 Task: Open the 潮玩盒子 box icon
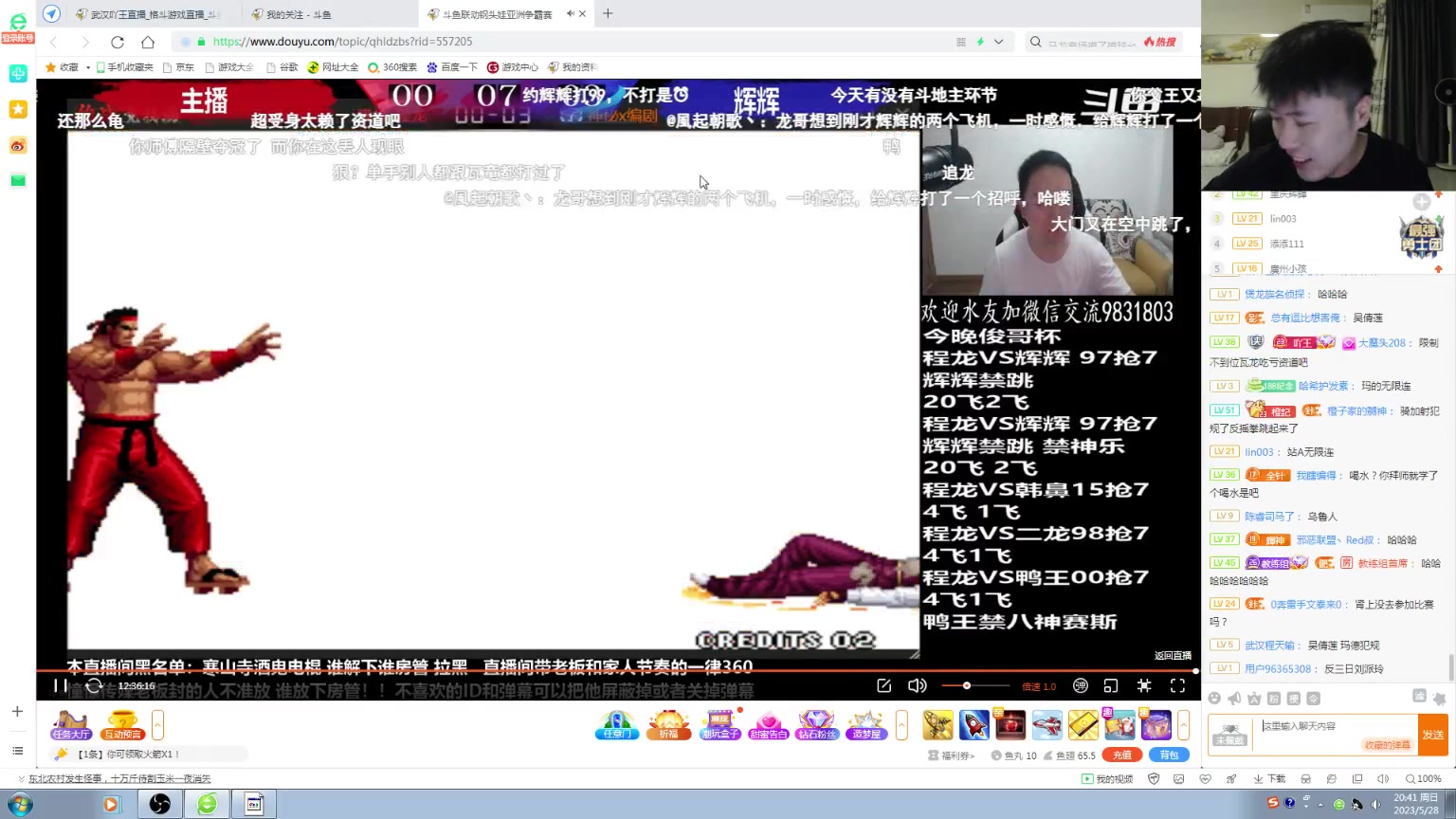719,725
